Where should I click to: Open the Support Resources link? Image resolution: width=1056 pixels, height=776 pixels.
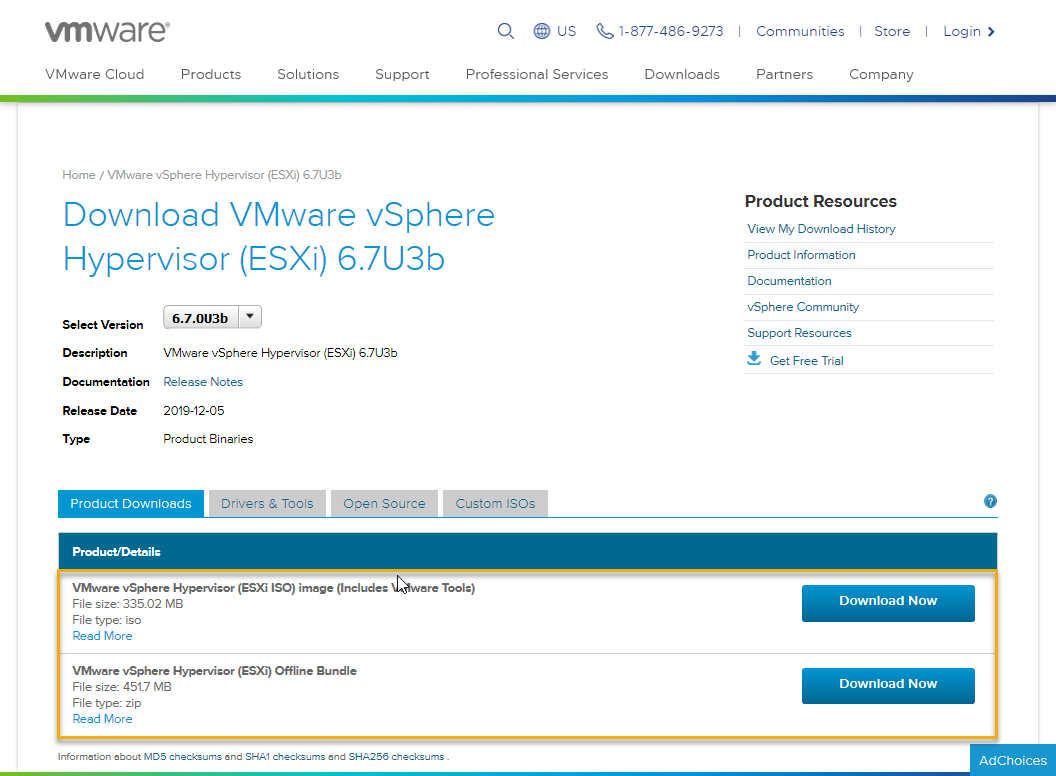[x=799, y=333]
